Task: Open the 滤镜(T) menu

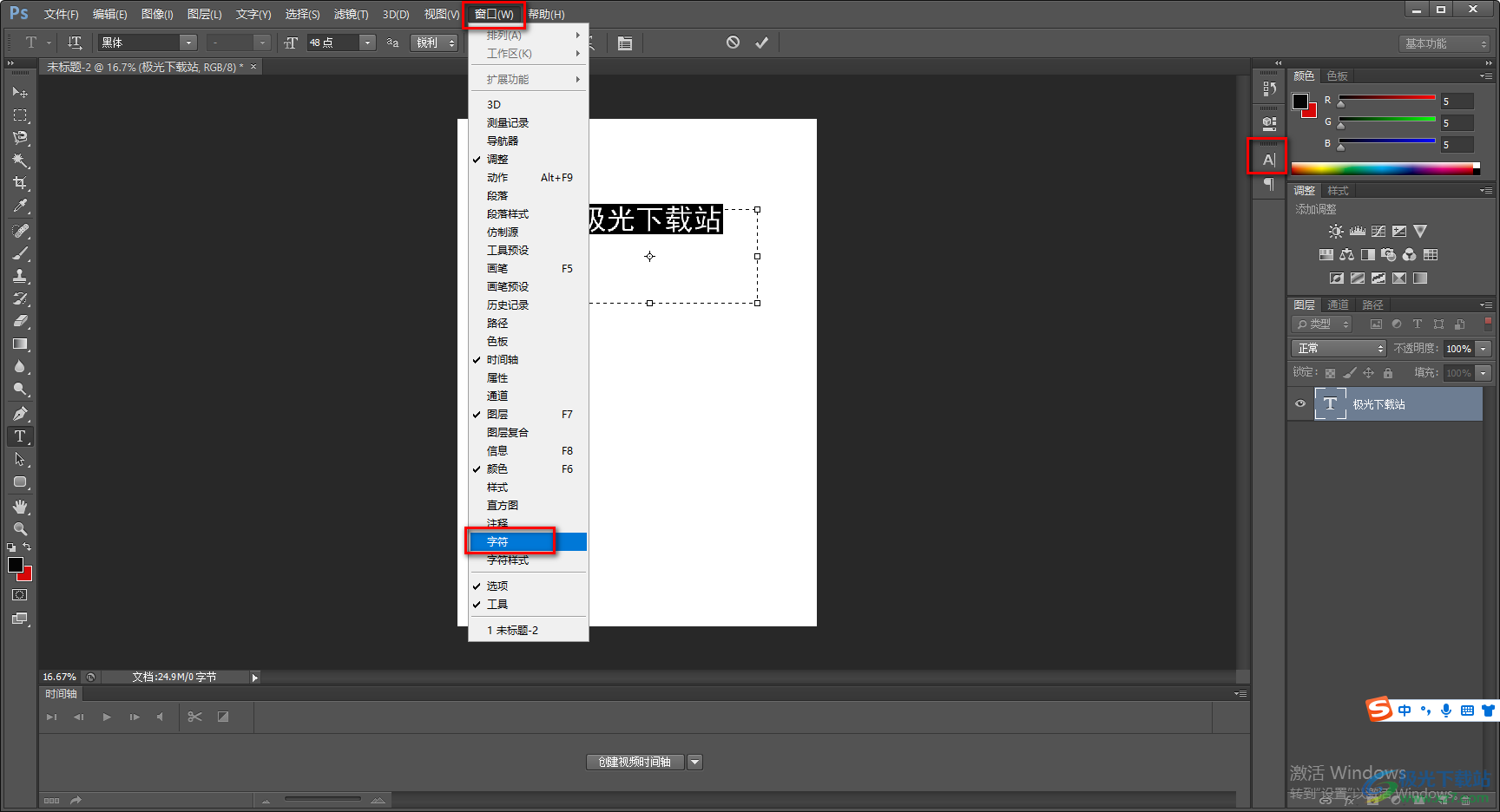Action: click(x=351, y=14)
